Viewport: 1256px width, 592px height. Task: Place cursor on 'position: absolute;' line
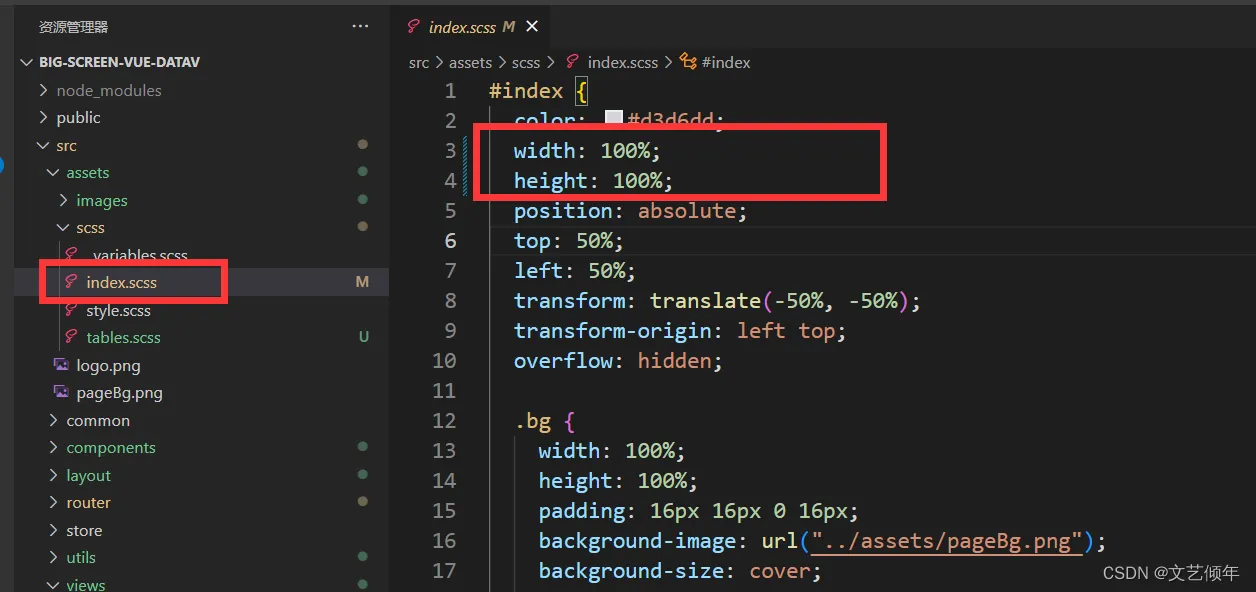pyautogui.click(x=631, y=211)
